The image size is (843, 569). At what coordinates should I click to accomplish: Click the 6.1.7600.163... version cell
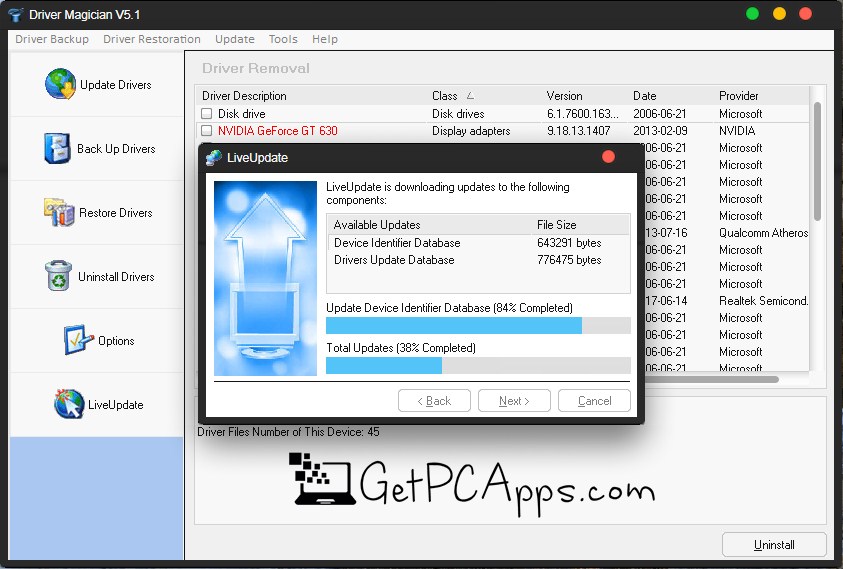583,113
